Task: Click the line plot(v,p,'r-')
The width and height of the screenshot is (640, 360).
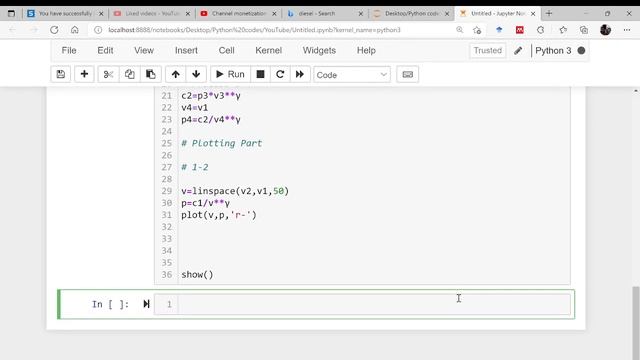Action: click(x=219, y=215)
